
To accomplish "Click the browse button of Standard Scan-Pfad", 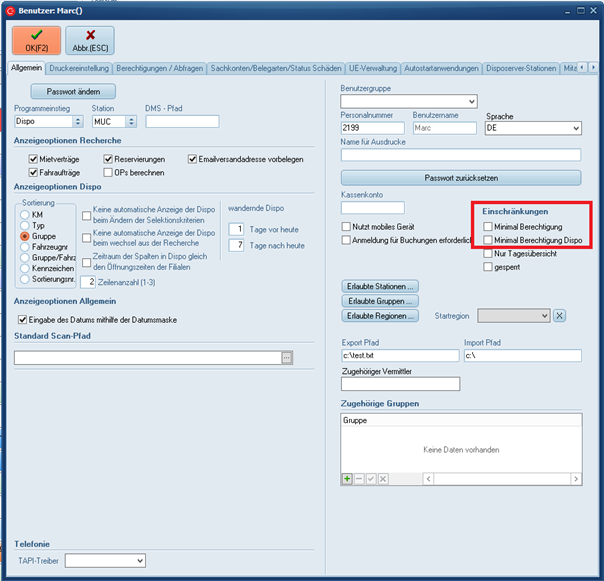I will [287, 356].
